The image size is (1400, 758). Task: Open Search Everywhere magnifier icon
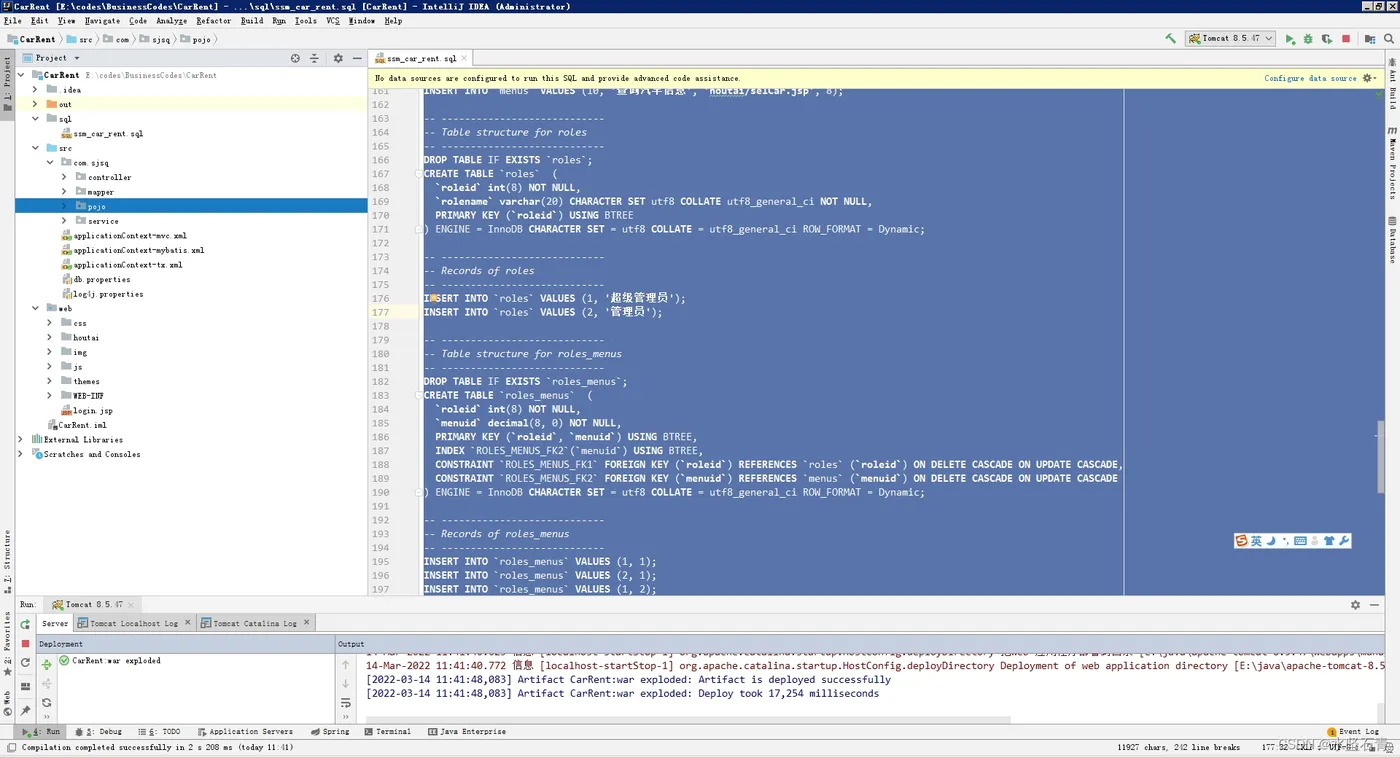[1389, 39]
